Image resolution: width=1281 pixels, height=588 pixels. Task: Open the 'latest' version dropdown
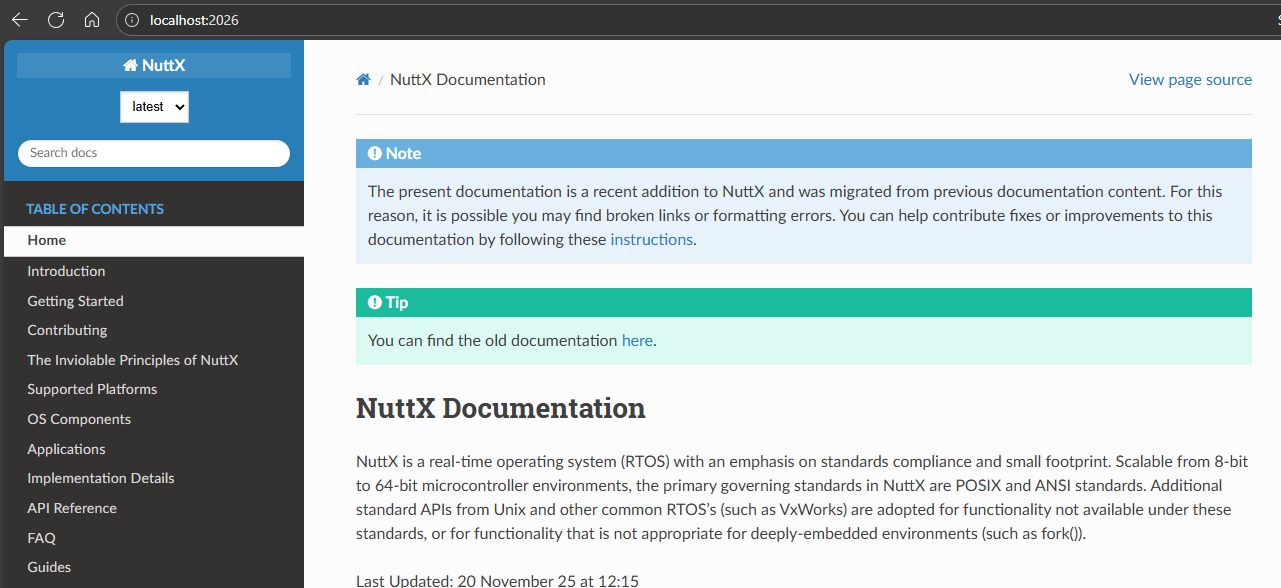[x=154, y=106]
